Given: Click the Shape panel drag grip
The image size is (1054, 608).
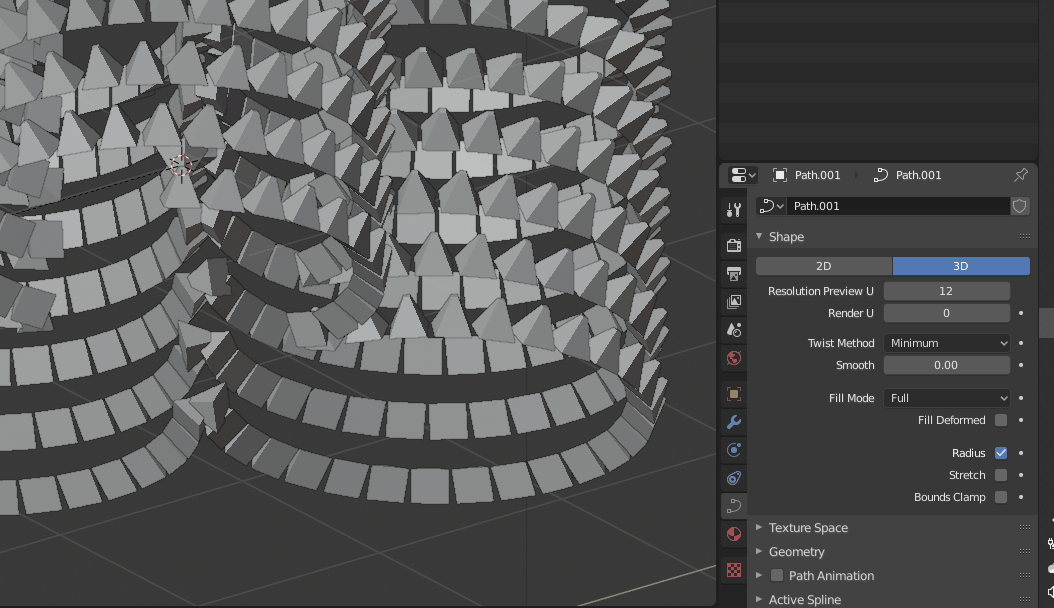Looking at the screenshot, I should [x=1024, y=236].
